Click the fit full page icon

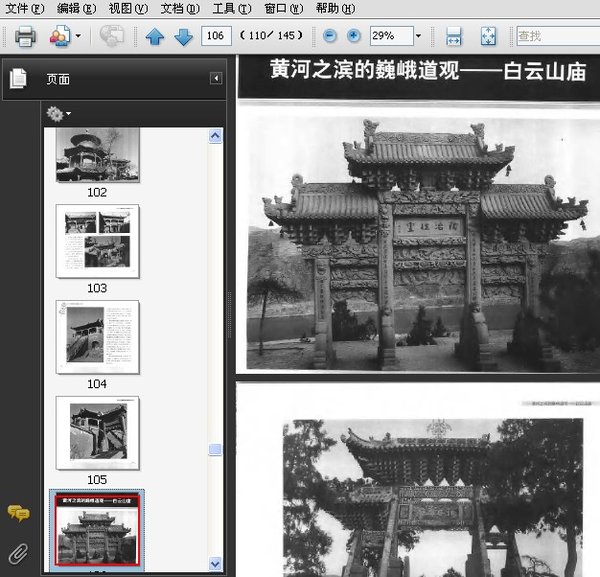coord(488,37)
